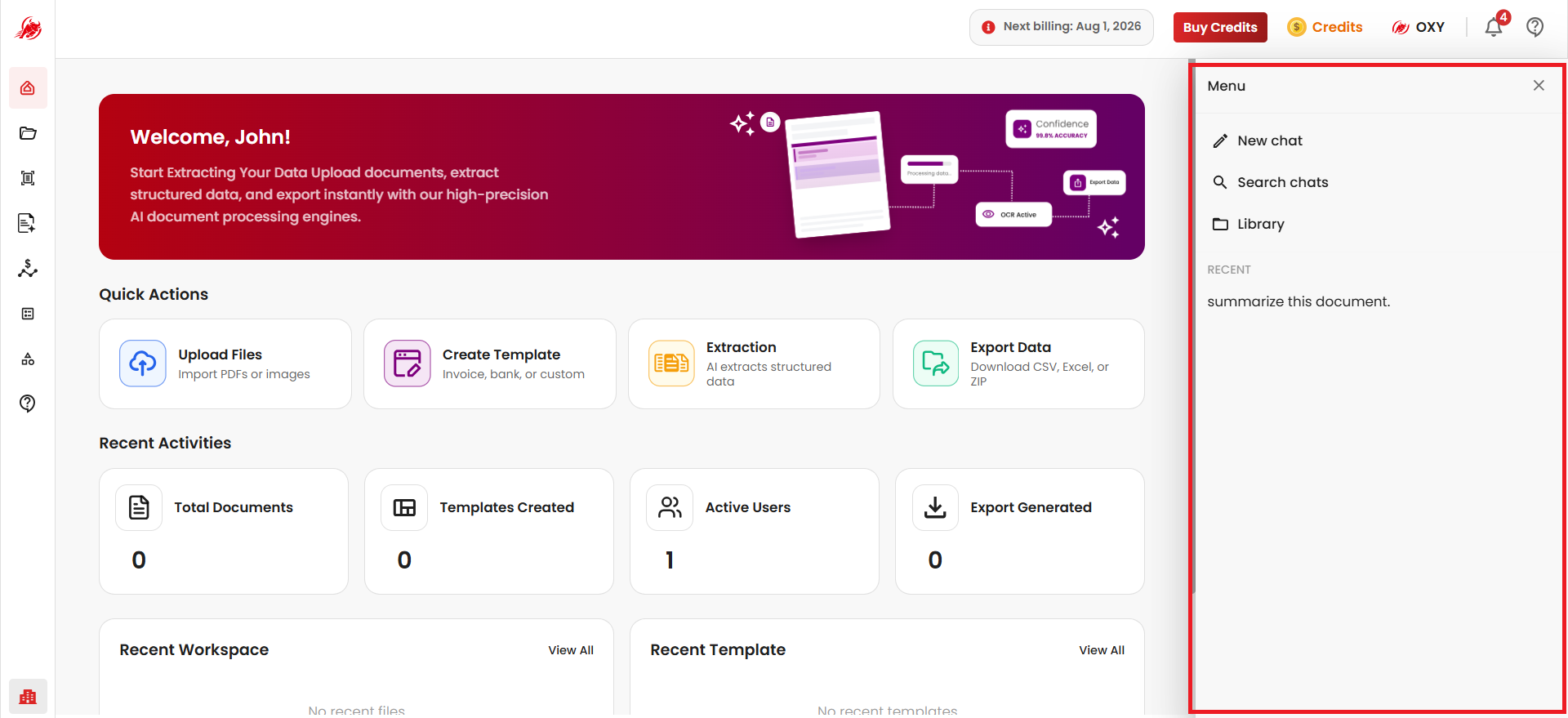The height and width of the screenshot is (718, 1568).
Task: Open the folder workspace sidebar icon
Action: click(28, 133)
